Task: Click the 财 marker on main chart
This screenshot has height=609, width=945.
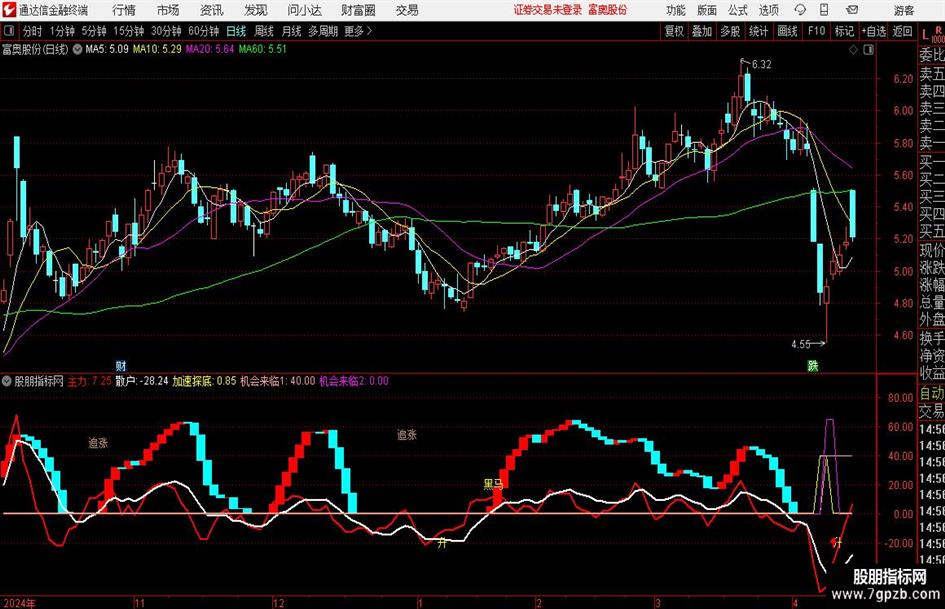Action: (121, 365)
